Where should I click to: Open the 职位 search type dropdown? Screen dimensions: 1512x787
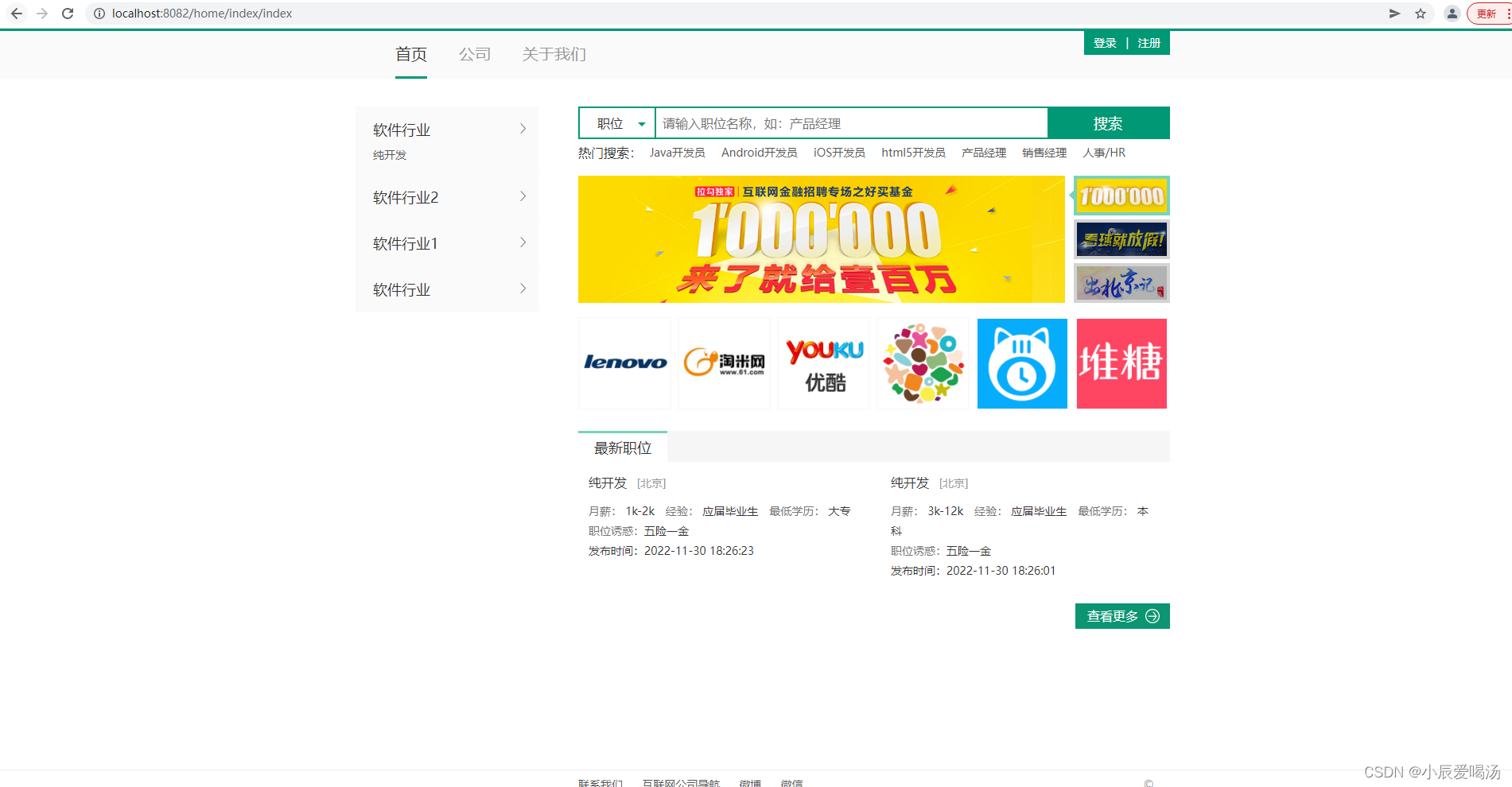[617, 123]
